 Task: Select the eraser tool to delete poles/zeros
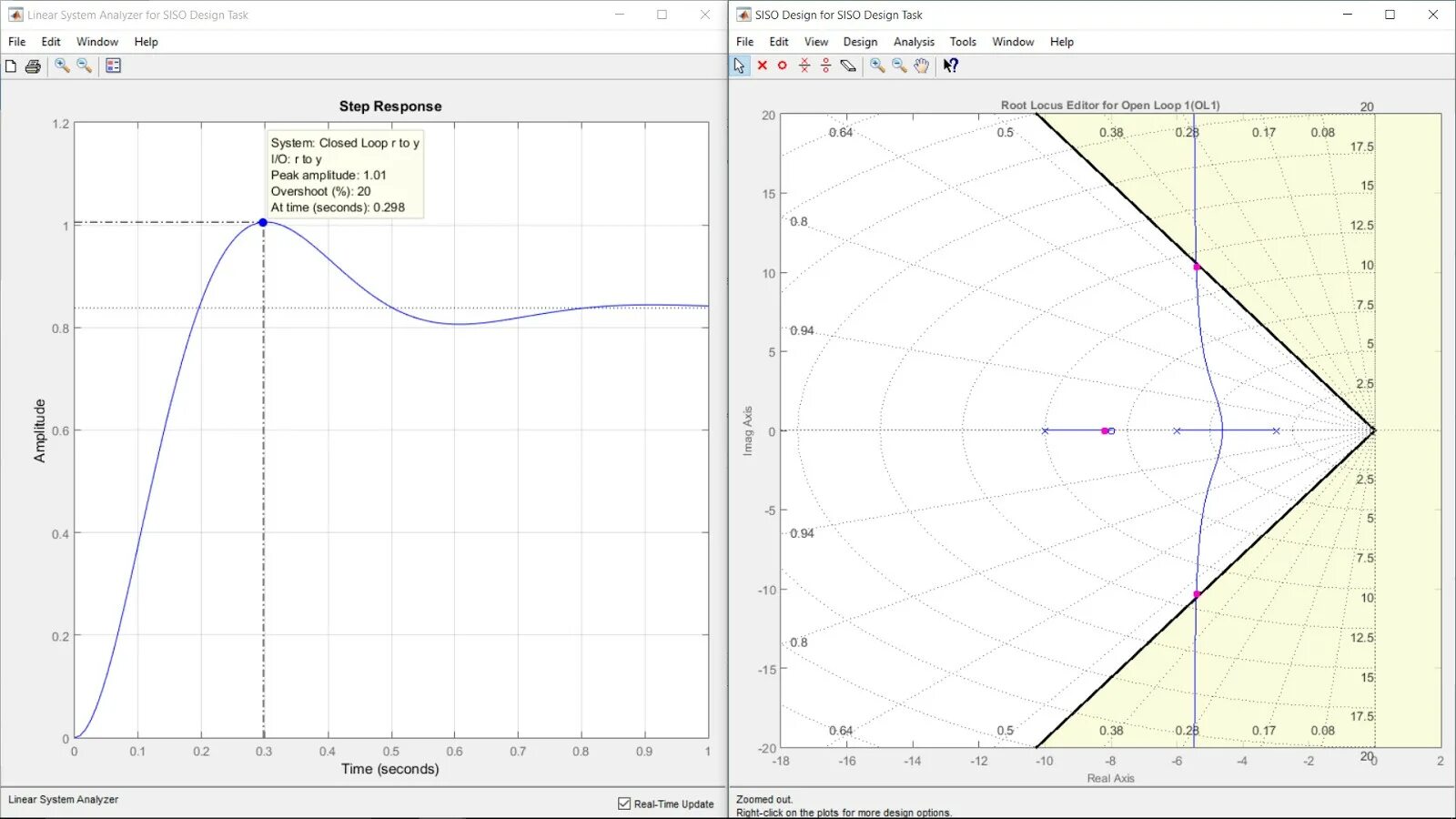point(848,66)
